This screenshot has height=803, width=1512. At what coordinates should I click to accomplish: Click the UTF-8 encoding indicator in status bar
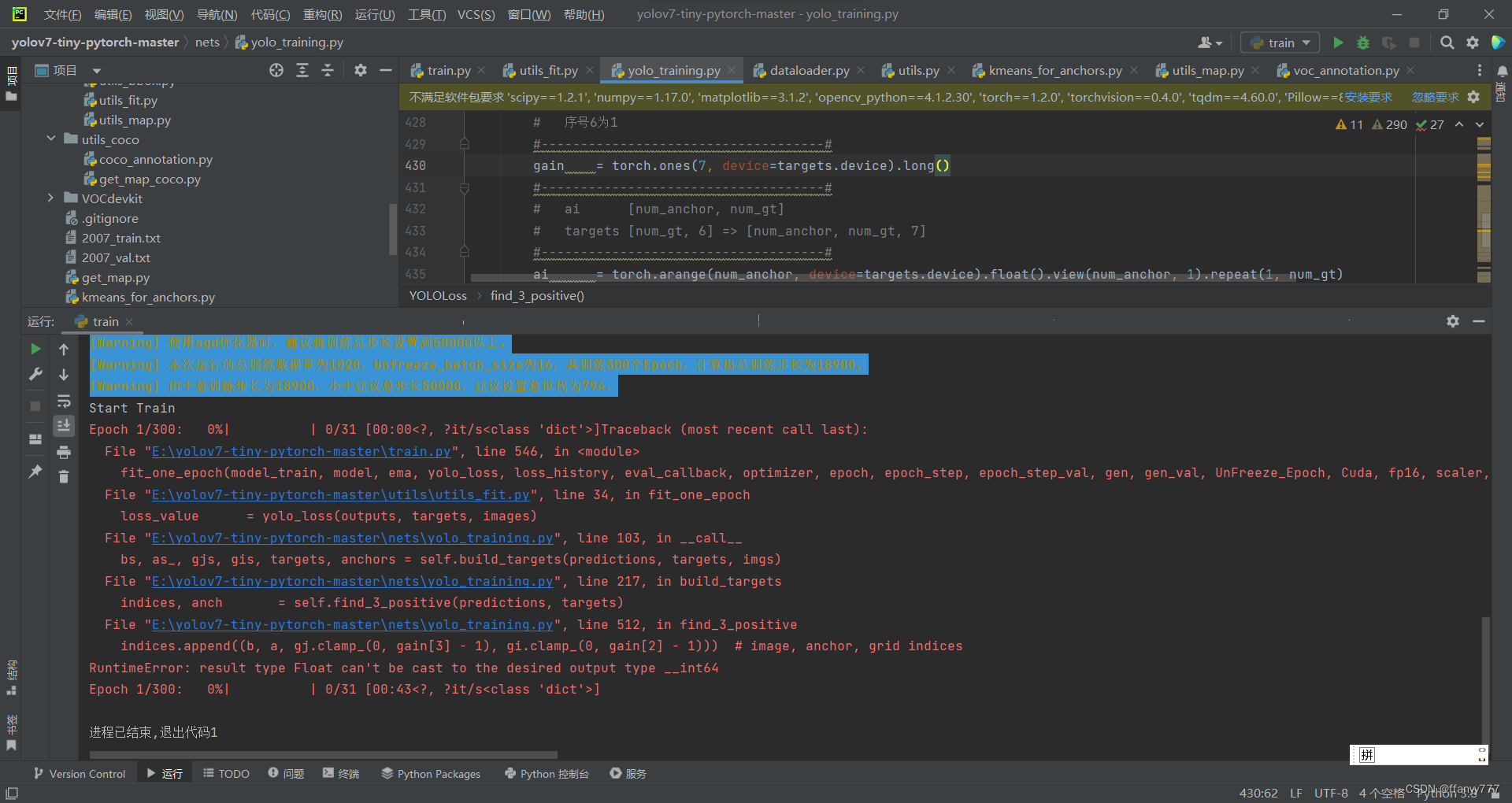1331,793
